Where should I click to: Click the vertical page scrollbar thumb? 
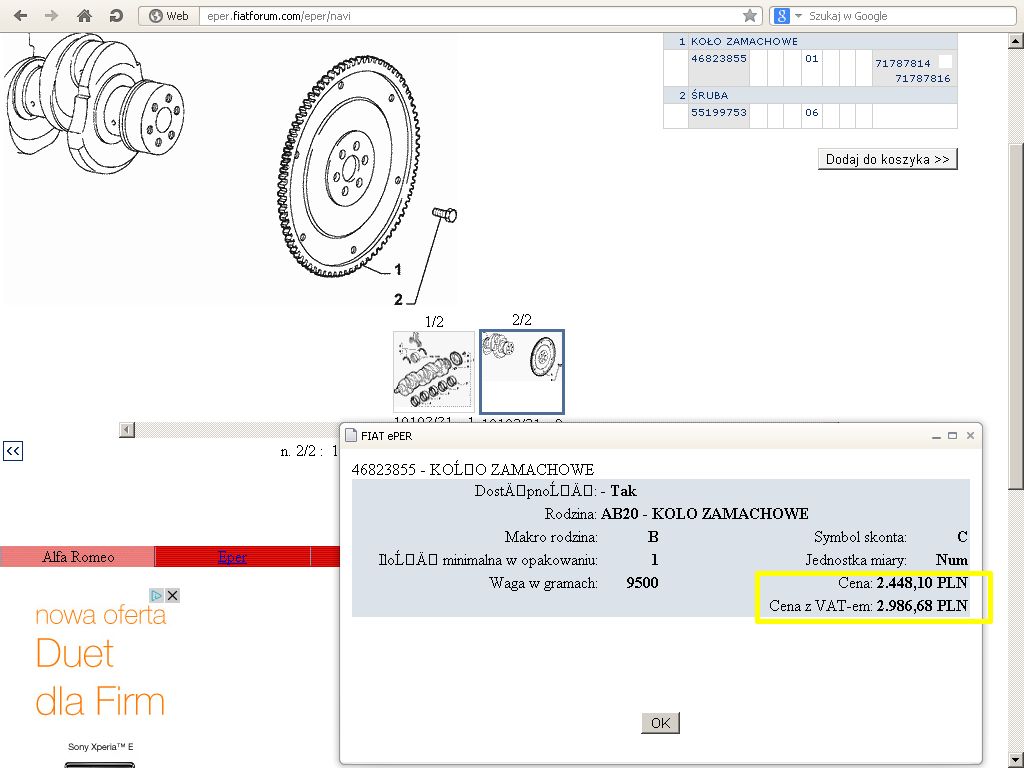tap(1016, 315)
